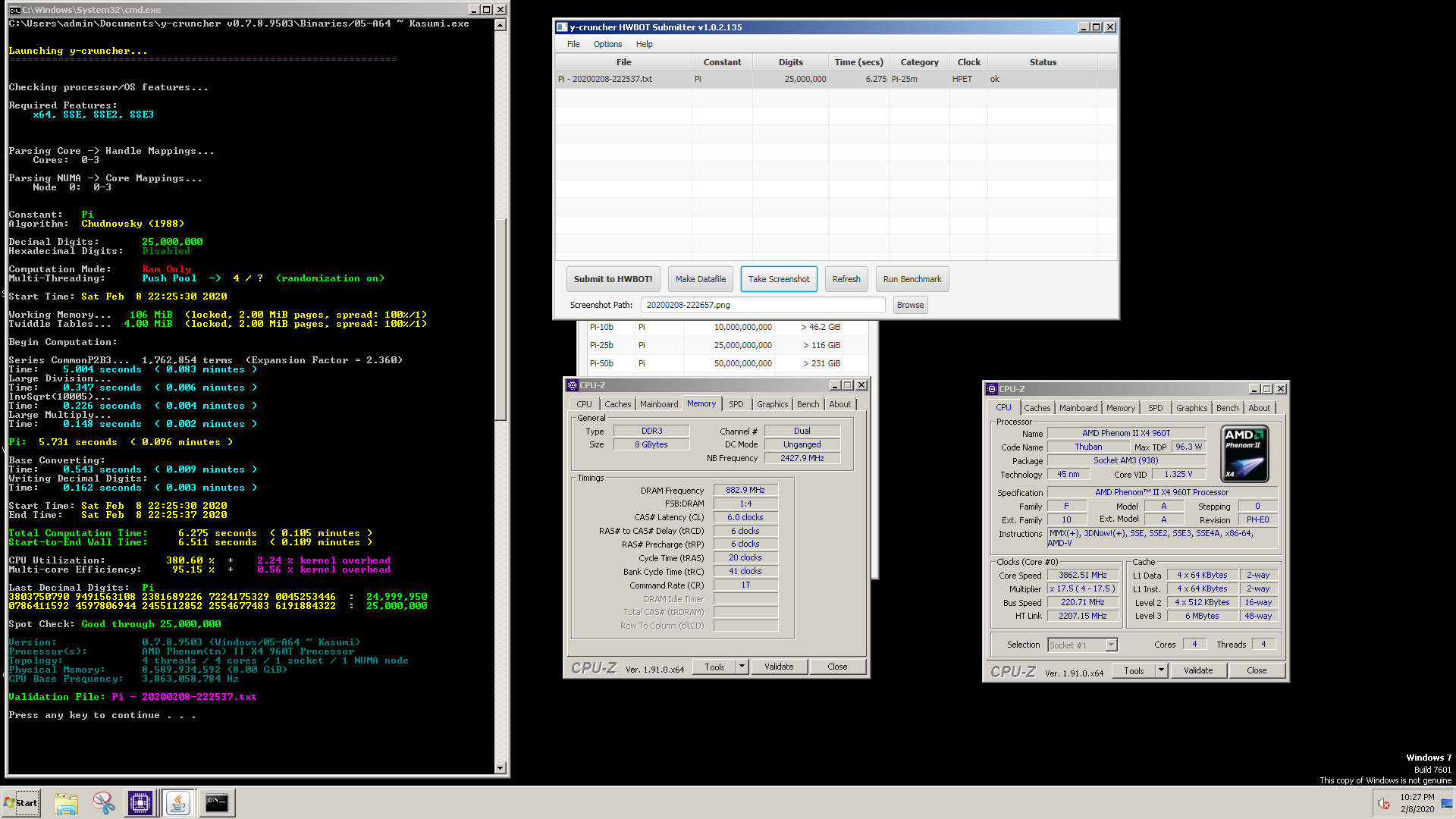Click the Status column header
This screenshot has width=1456, height=819.
[1043, 62]
